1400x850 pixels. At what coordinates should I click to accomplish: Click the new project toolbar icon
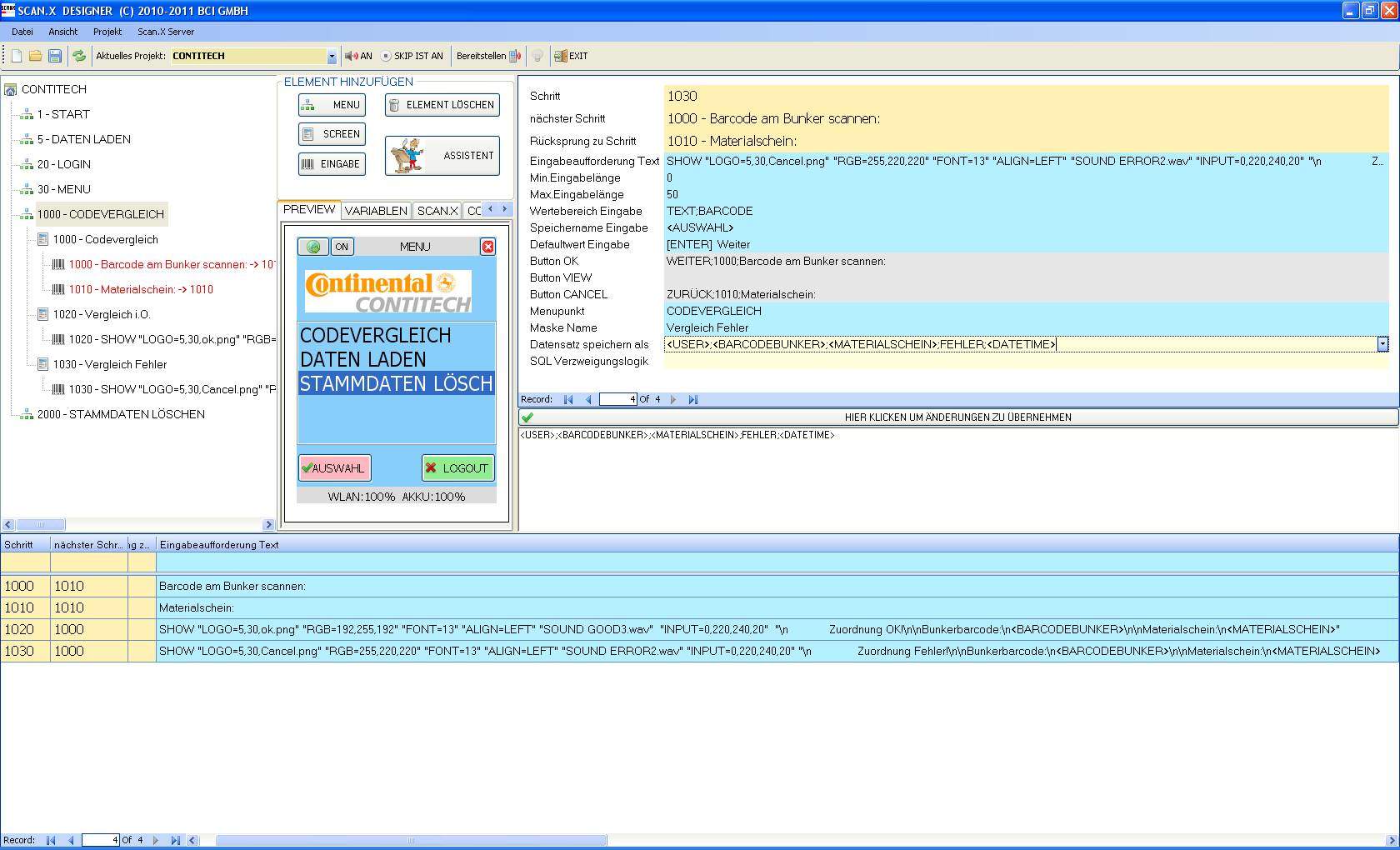(x=16, y=56)
